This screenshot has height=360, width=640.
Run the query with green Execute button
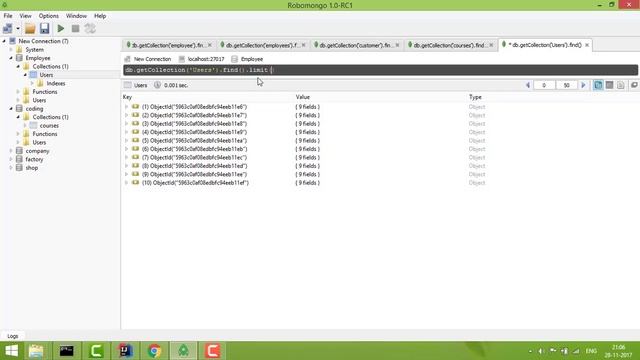pos(61,29)
